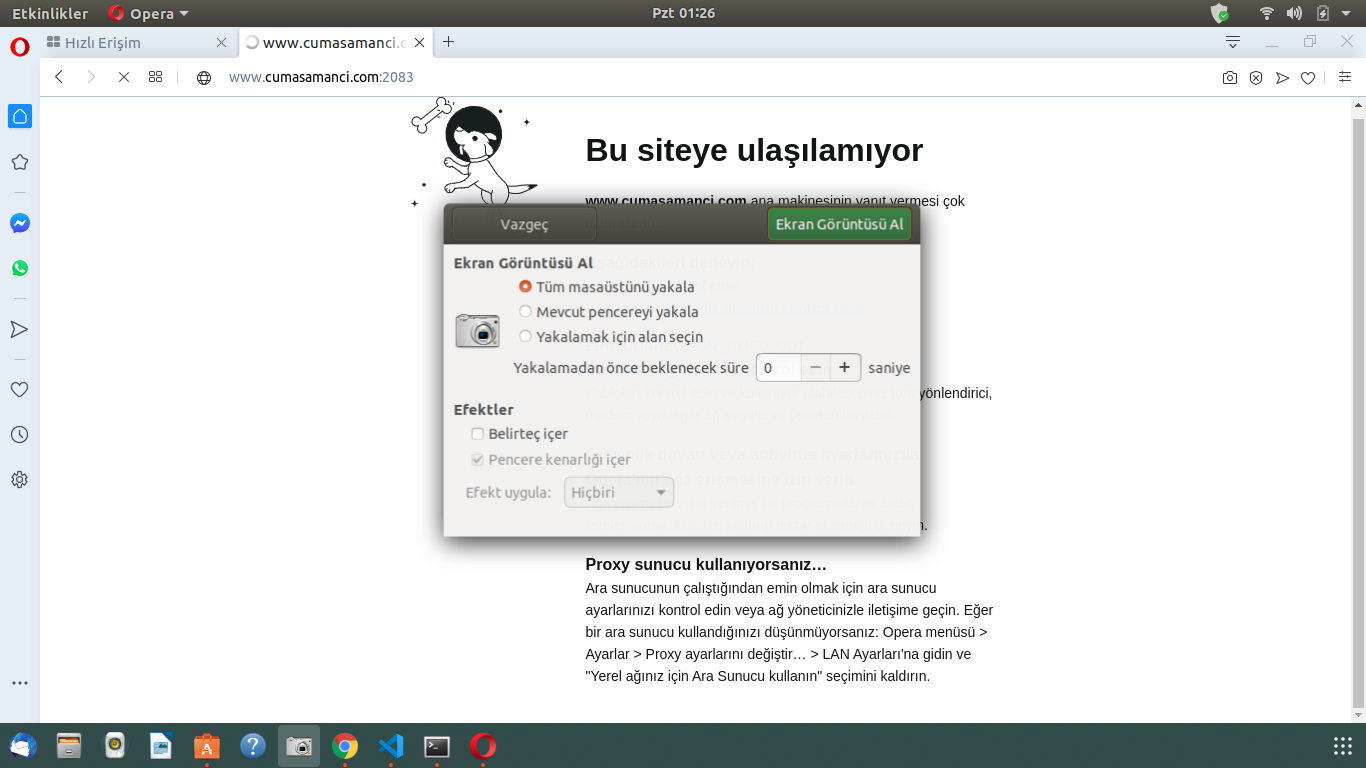Open My Flow arrow in the Opera sidebar
This screenshot has height=768, width=1366.
pyautogui.click(x=20, y=329)
